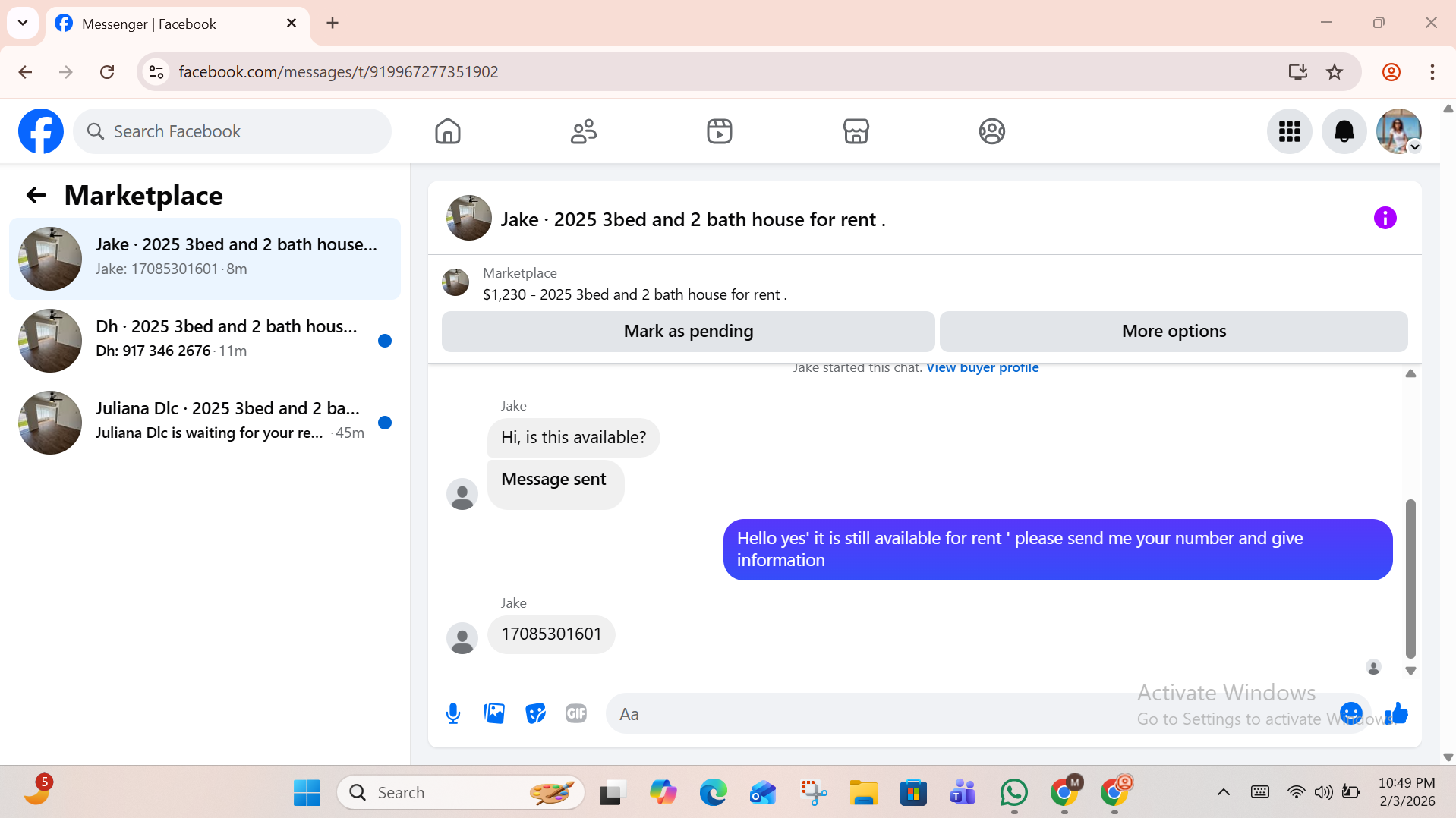Open the Juliana Dlc conversation
This screenshot has width=1456, height=818.
point(205,422)
